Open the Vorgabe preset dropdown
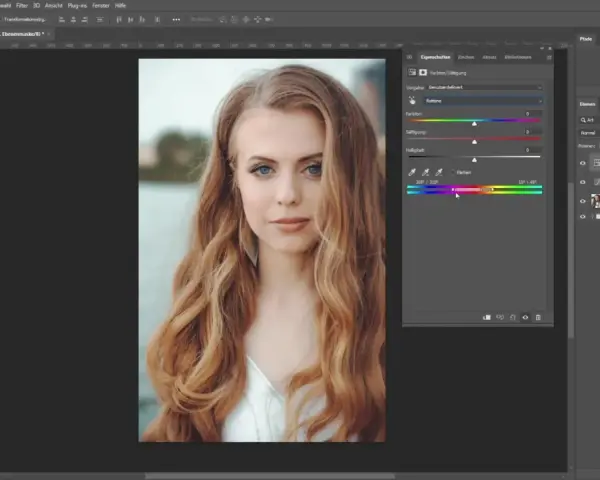The height and width of the screenshot is (480, 600). (x=485, y=87)
